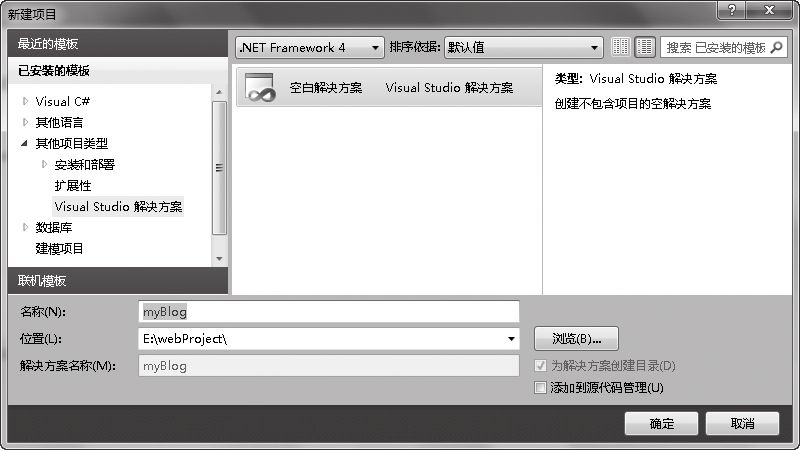Click the medium icons view button

click(644, 47)
